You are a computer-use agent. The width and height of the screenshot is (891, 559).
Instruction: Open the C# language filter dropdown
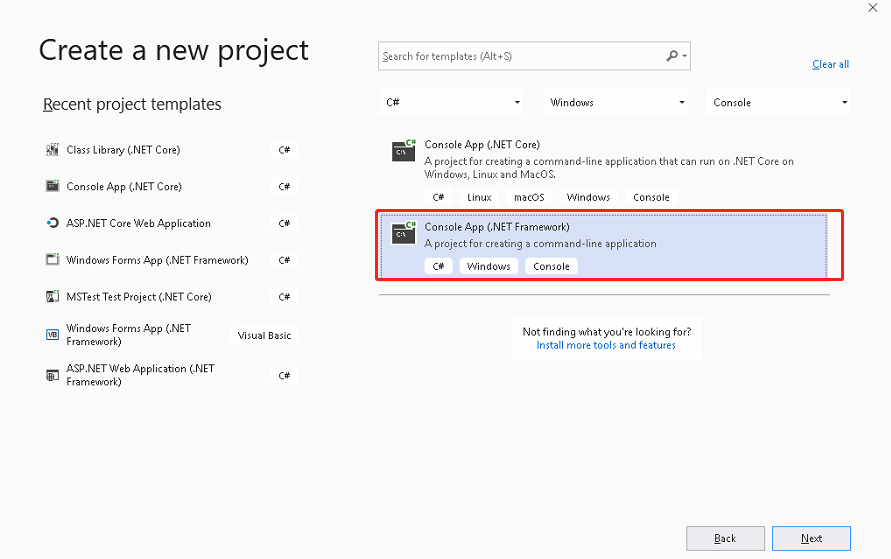pyautogui.click(x=452, y=102)
